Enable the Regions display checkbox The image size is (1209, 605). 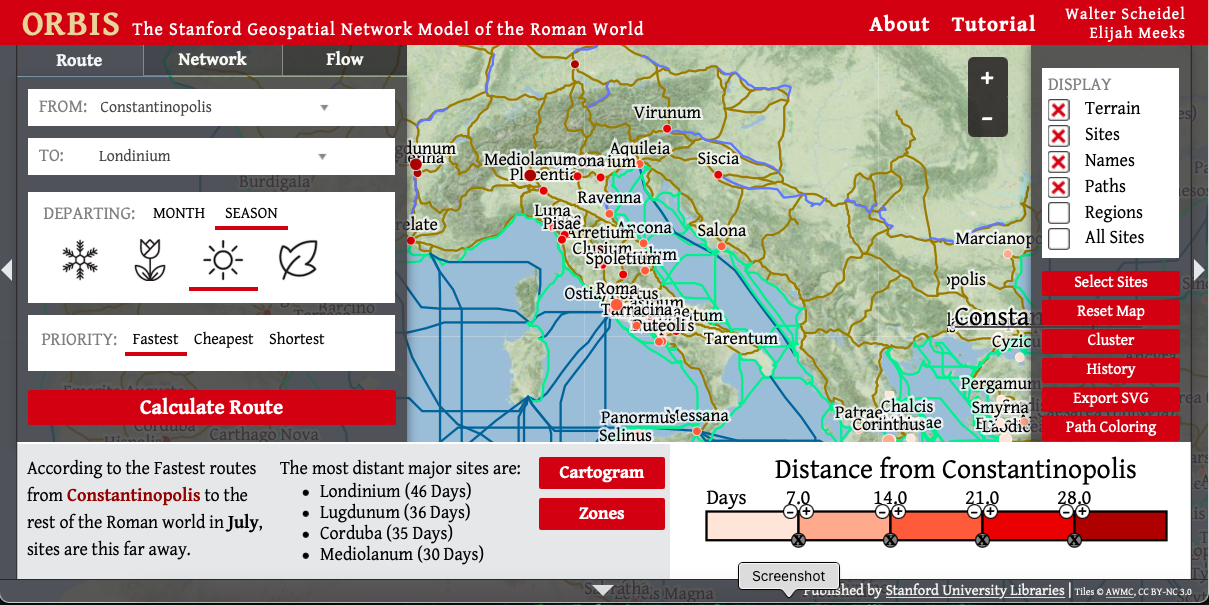tap(1059, 213)
